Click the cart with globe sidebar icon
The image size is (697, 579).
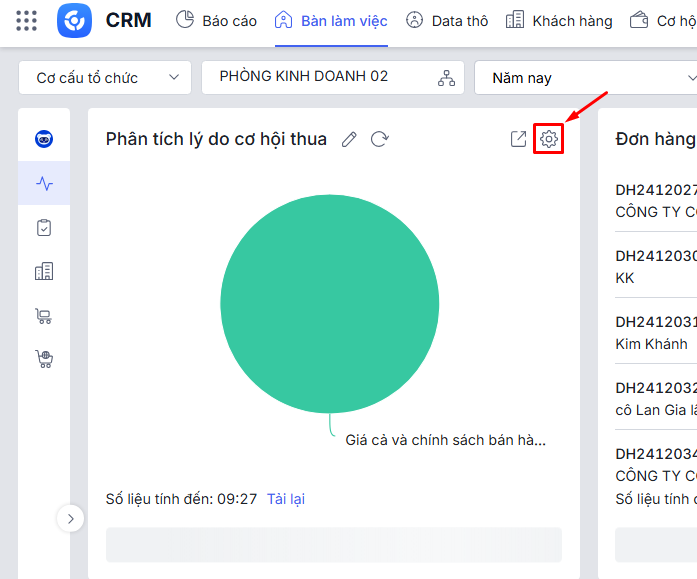tap(44, 359)
